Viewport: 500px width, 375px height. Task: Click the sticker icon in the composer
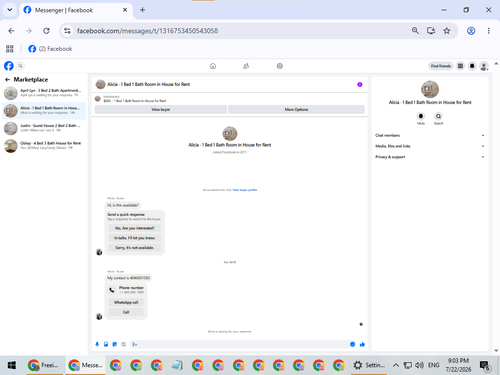click(115, 344)
